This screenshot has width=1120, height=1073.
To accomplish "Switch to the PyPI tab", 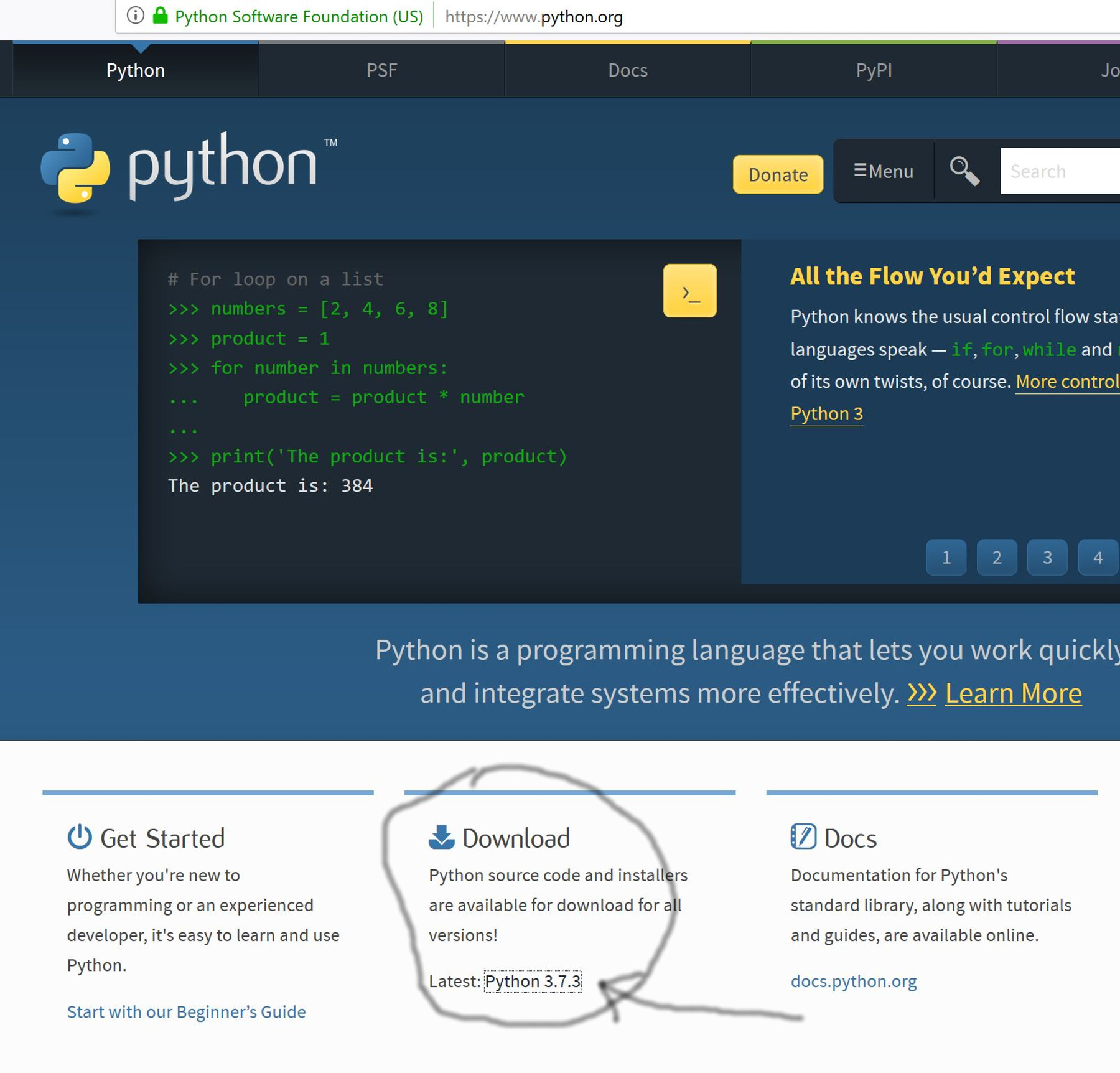I will [874, 70].
